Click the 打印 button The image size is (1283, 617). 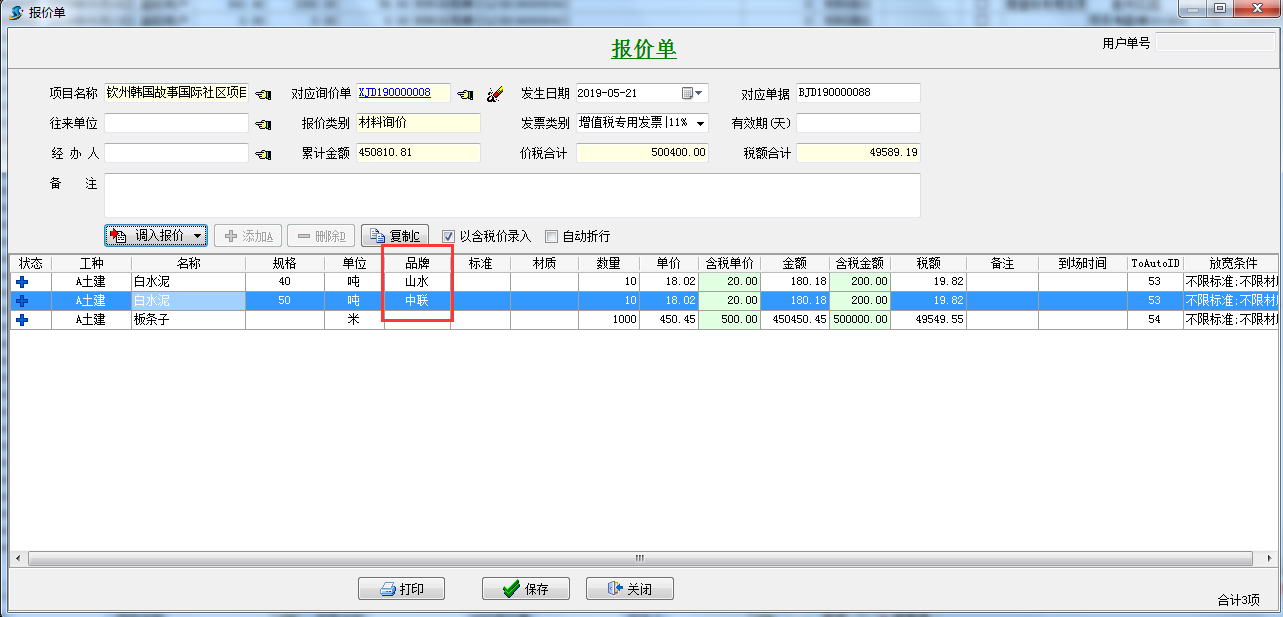tap(401, 589)
